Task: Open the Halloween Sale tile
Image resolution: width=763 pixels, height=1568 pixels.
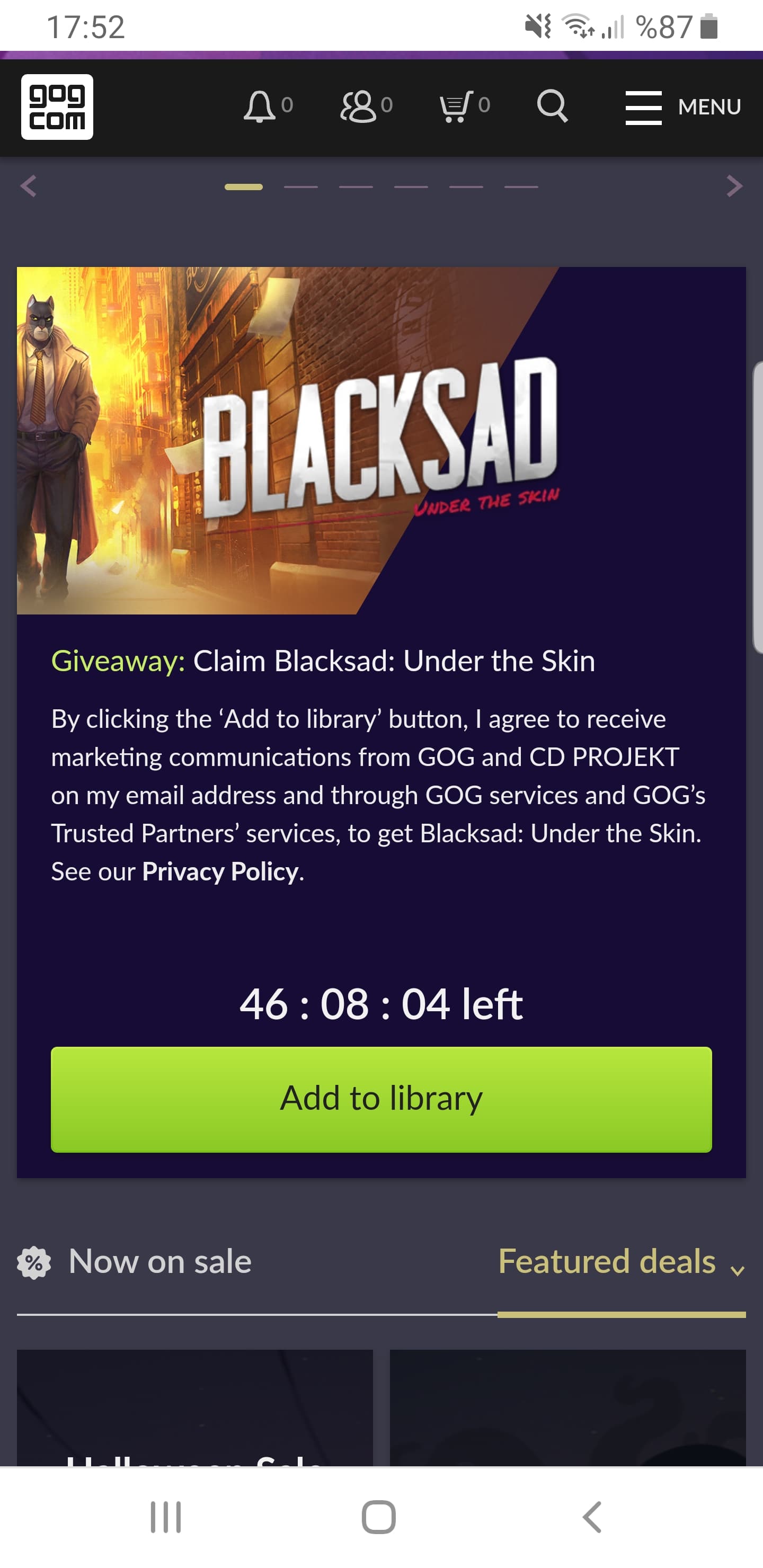Action: coord(195,1407)
